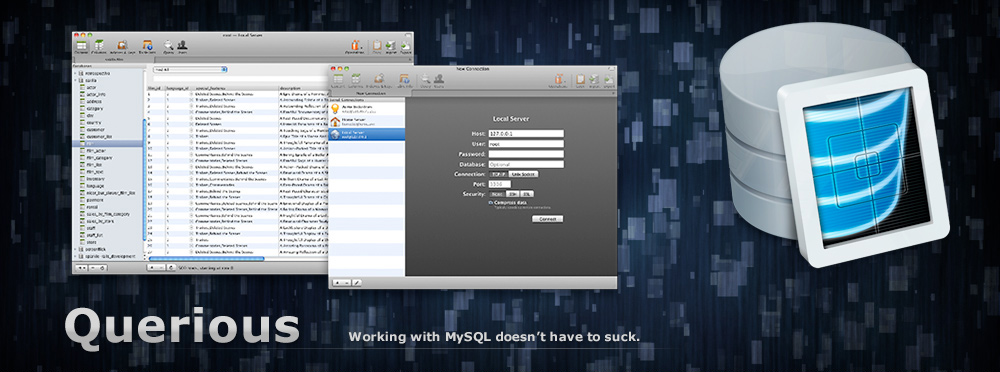Click the edit pencil button below the connections list
Image resolution: width=1000 pixels, height=372 pixels.
click(357, 283)
